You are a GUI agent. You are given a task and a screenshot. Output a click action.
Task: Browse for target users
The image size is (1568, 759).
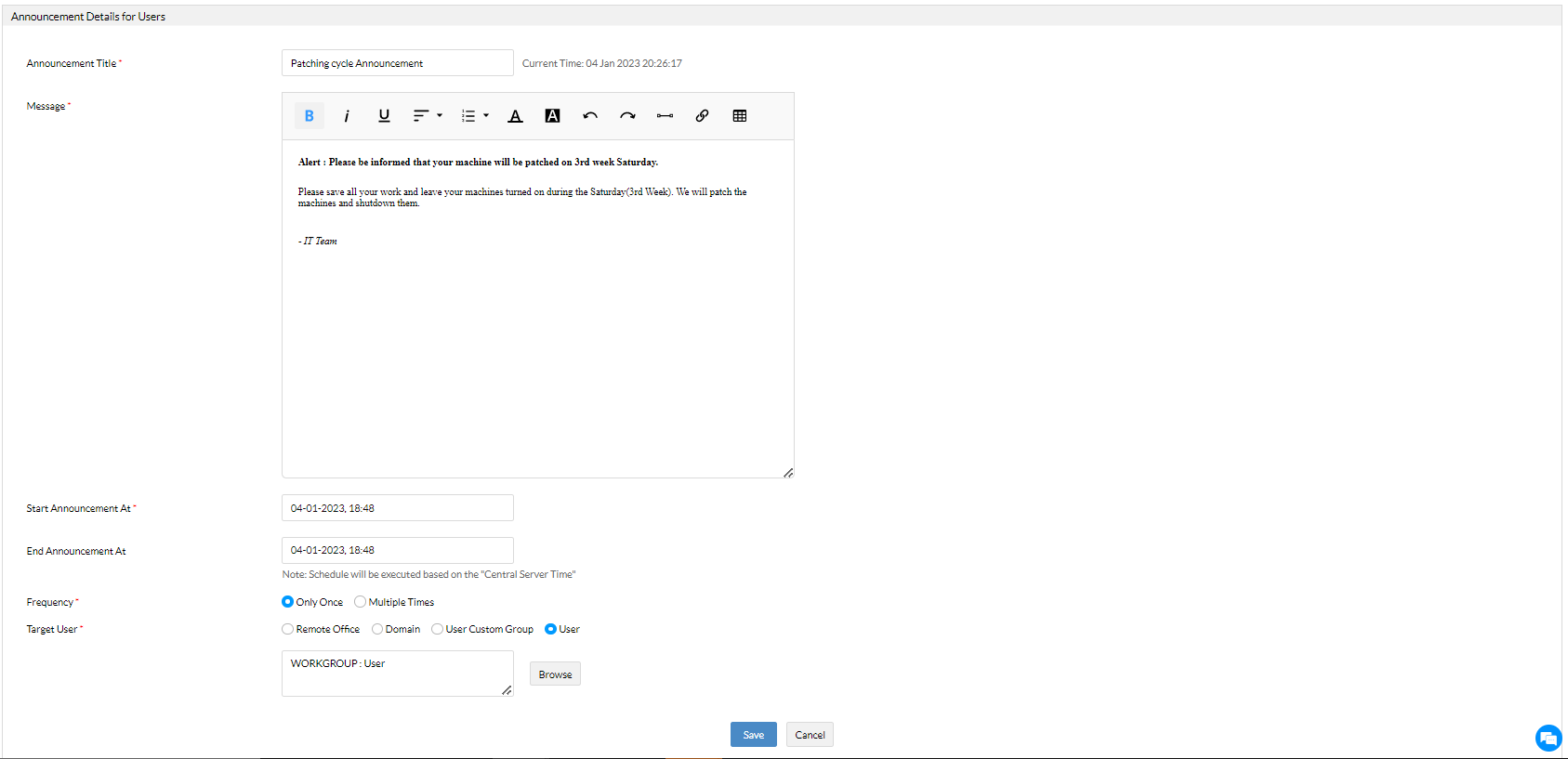coord(555,674)
